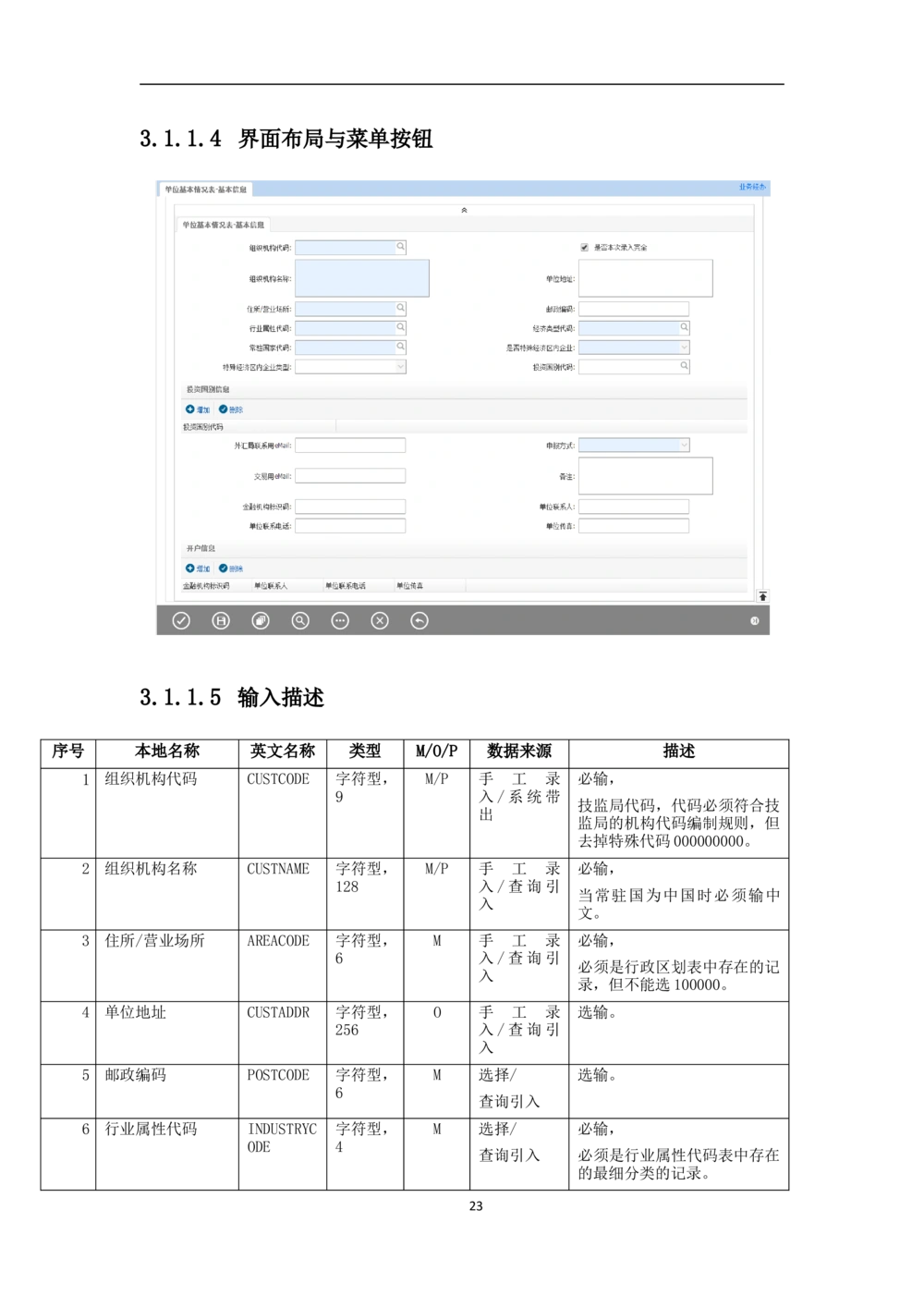Screen dimensions: 924x1308
Task: Click 删除 under 开户信息
Action: [231, 568]
